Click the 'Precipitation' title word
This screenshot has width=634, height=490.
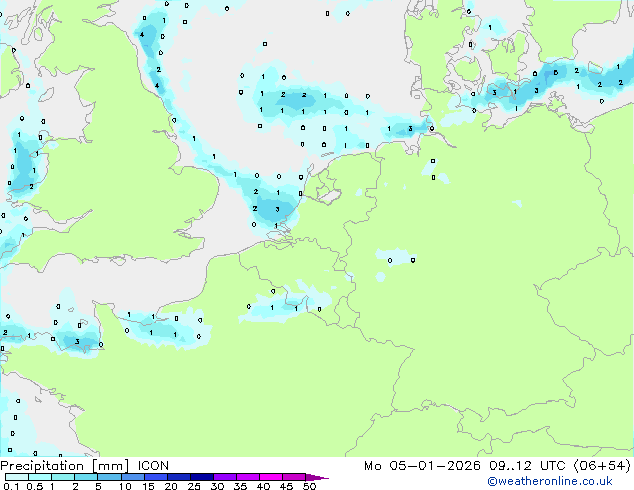pyautogui.click(x=42, y=466)
